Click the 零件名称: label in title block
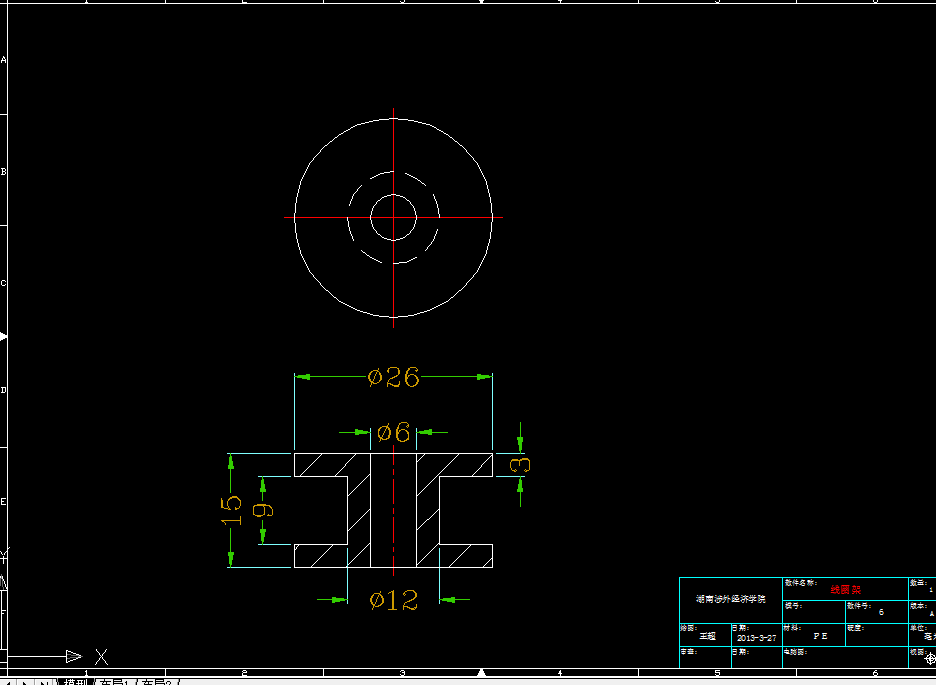This screenshot has width=936, height=685. (800, 582)
